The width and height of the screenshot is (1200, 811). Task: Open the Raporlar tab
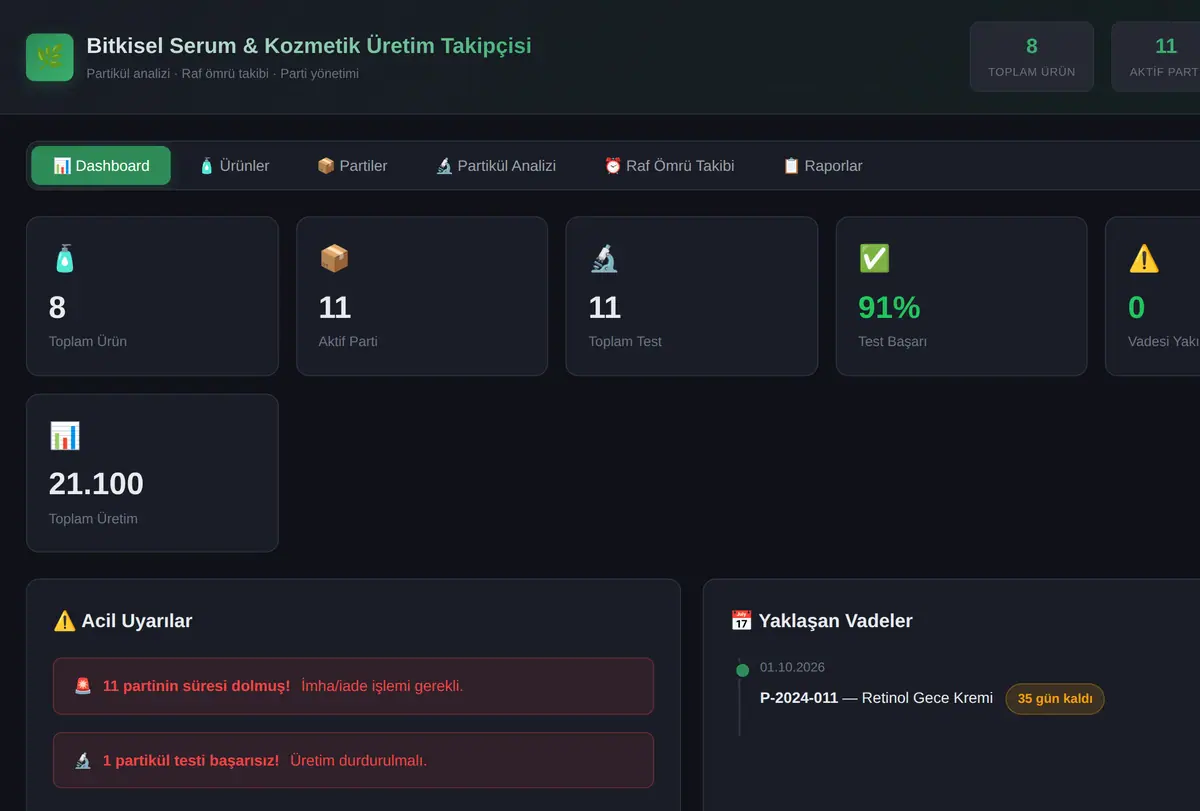coord(822,166)
